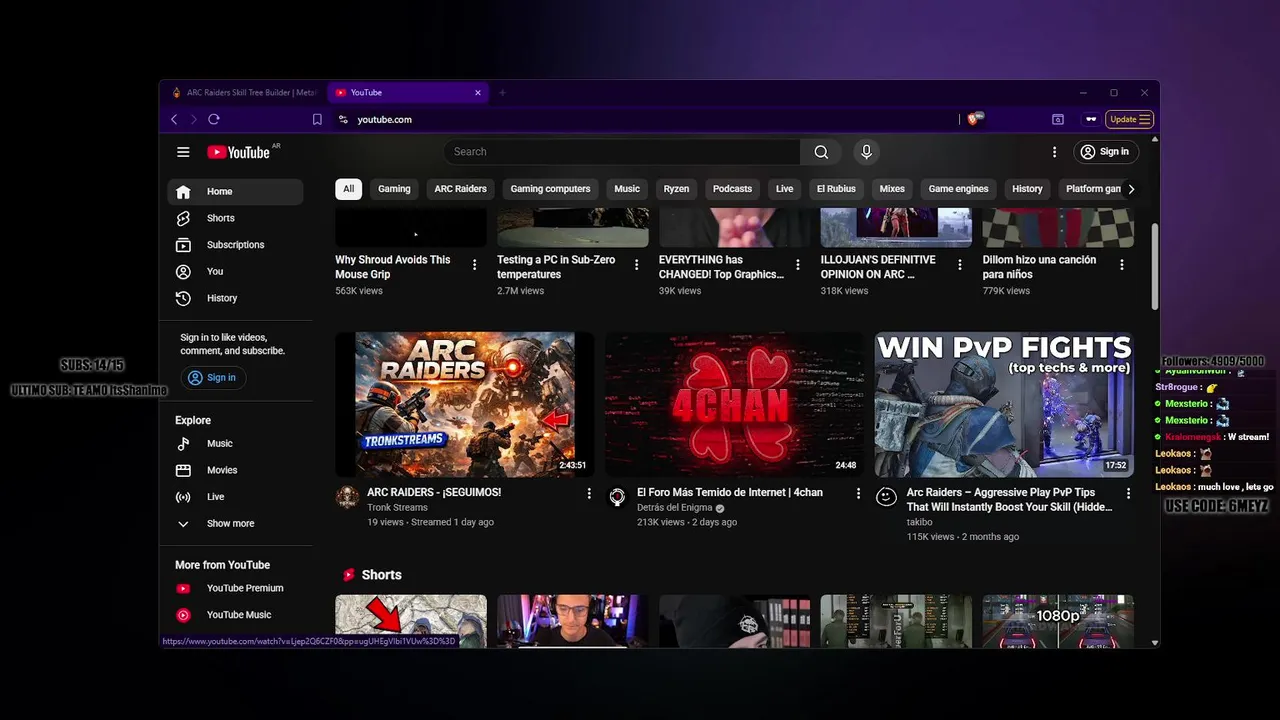Open the new tab plus button
Image resolution: width=1280 pixels, height=720 pixels.
coord(502,93)
